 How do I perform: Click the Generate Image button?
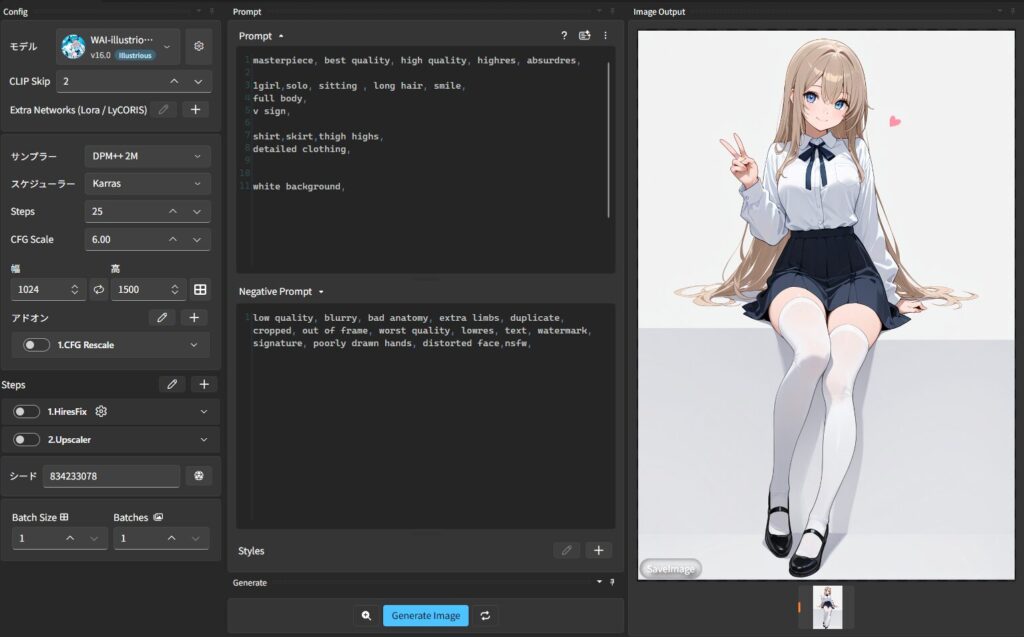click(x=425, y=615)
